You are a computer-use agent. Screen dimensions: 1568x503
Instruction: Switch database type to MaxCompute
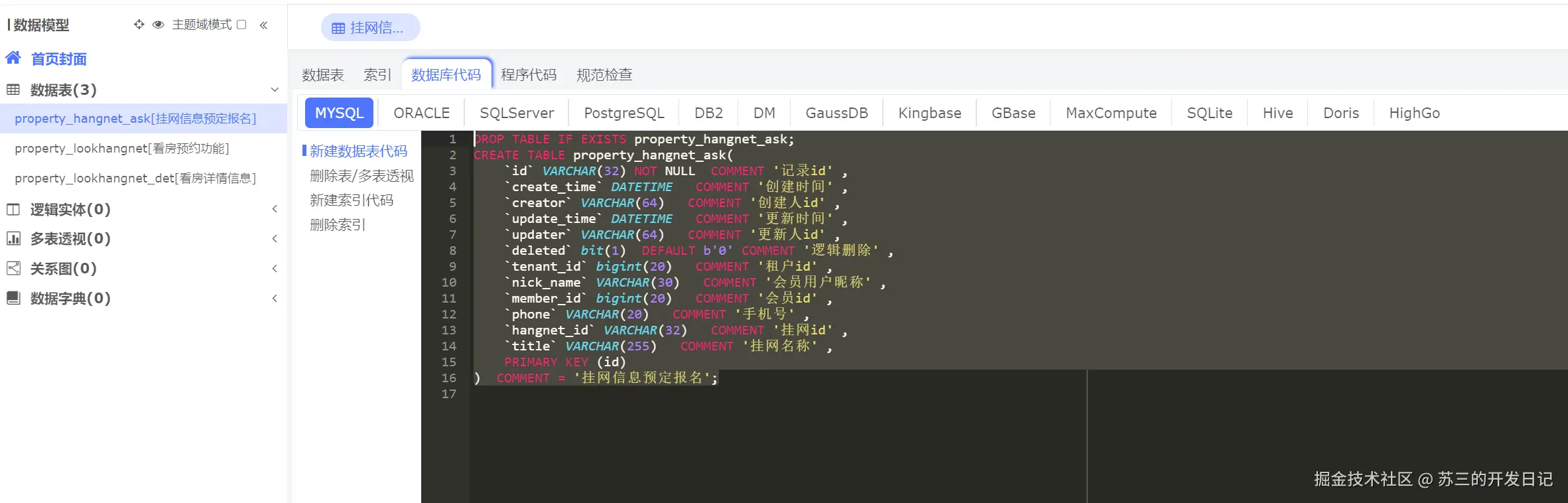pos(1111,113)
